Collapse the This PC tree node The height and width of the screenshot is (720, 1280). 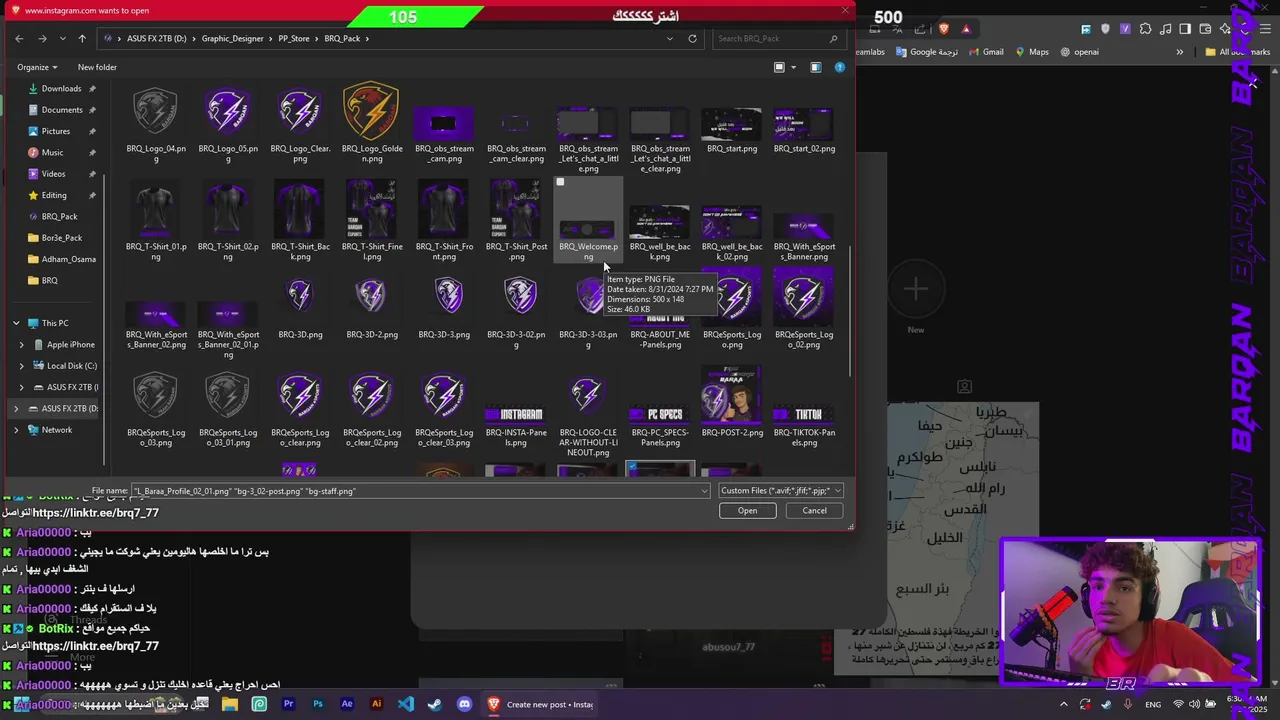(x=16, y=323)
